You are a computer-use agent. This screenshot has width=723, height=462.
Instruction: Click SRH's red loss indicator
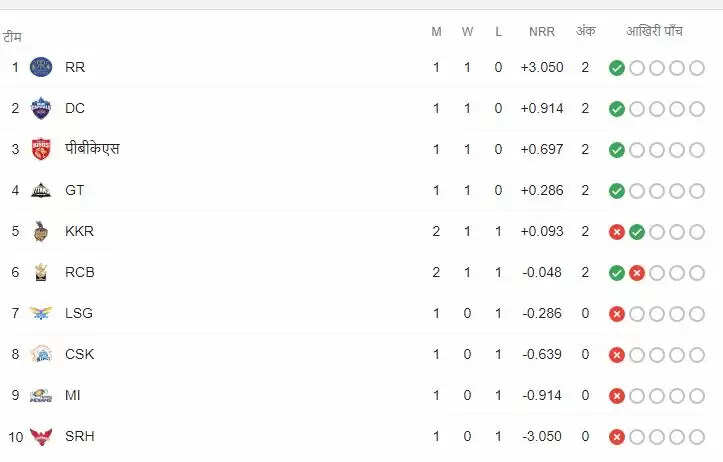pos(617,437)
